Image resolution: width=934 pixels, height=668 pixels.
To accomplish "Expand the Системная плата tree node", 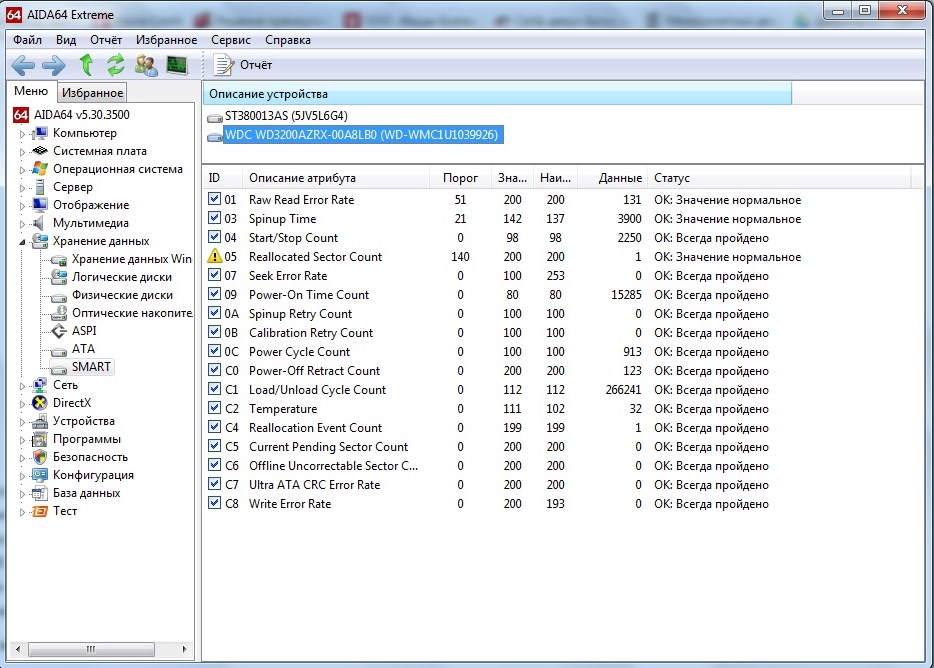I will 22,152.
